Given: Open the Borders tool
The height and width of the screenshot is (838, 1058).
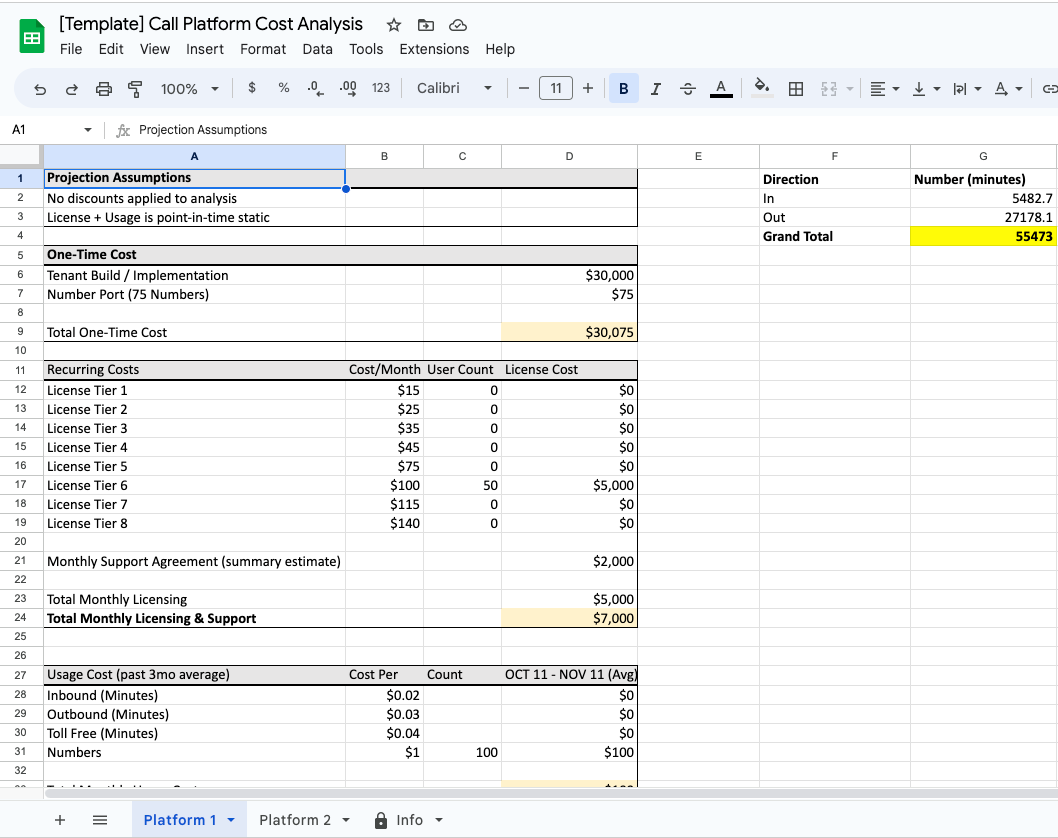Looking at the screenshot, I should click(796, 88).
